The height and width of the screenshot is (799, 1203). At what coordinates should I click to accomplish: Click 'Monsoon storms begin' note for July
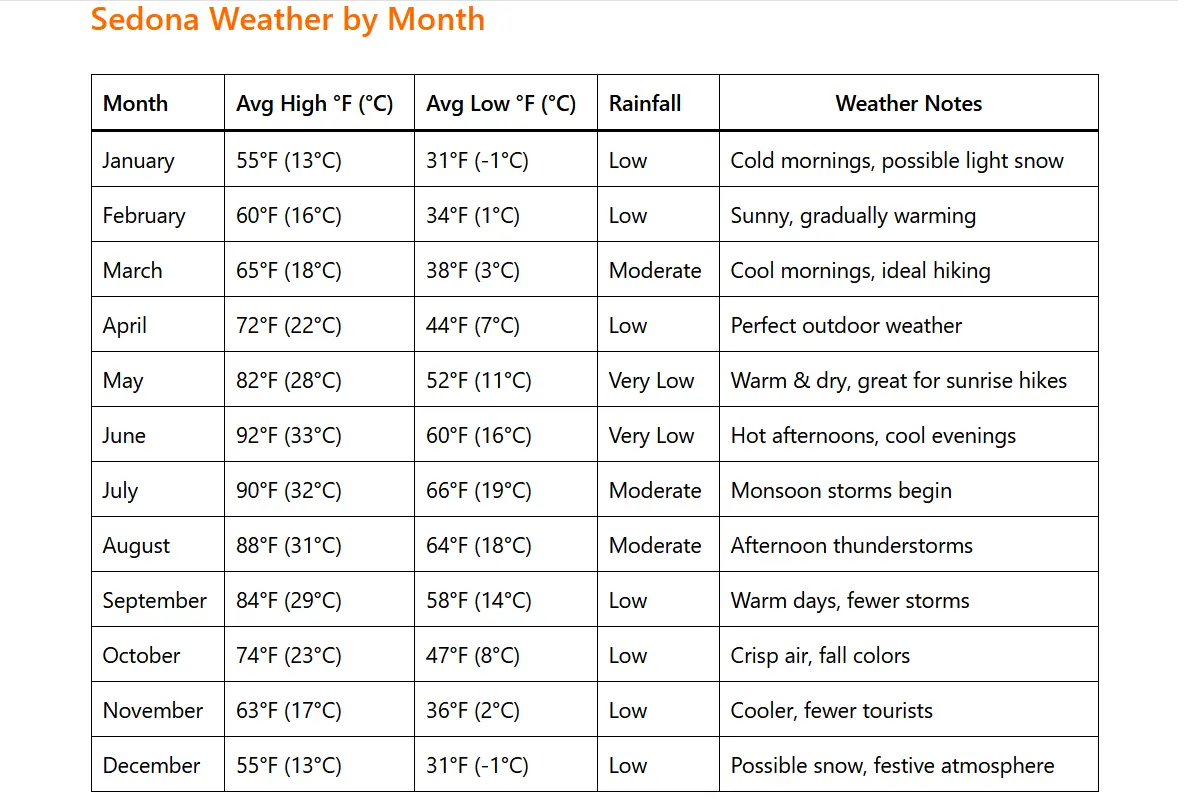[841, 490]
